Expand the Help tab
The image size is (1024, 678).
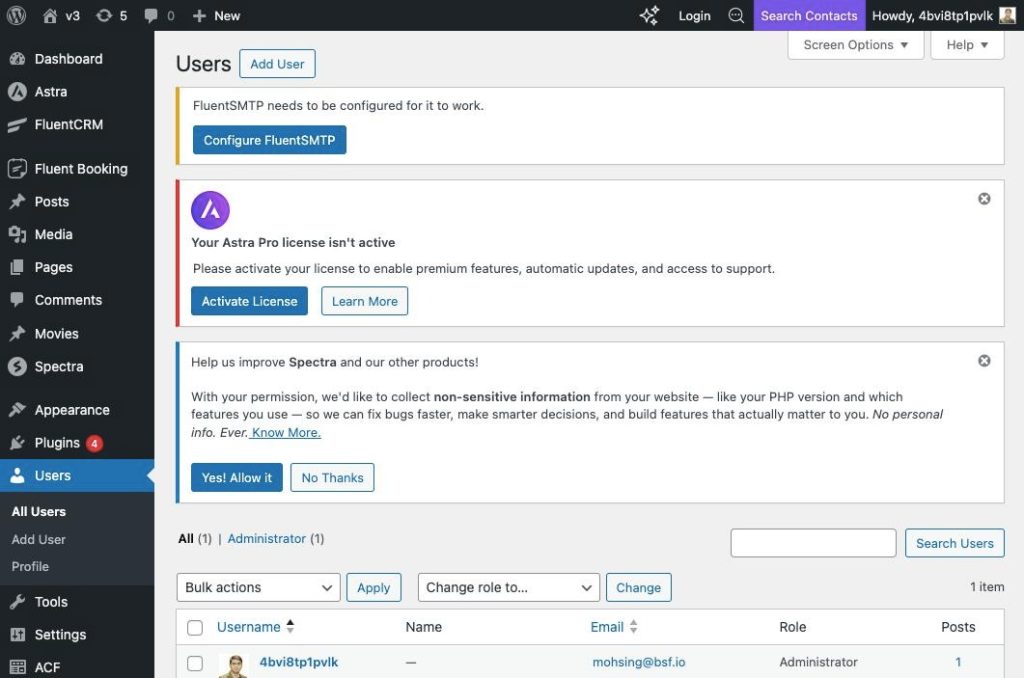(x=967, y=44)
